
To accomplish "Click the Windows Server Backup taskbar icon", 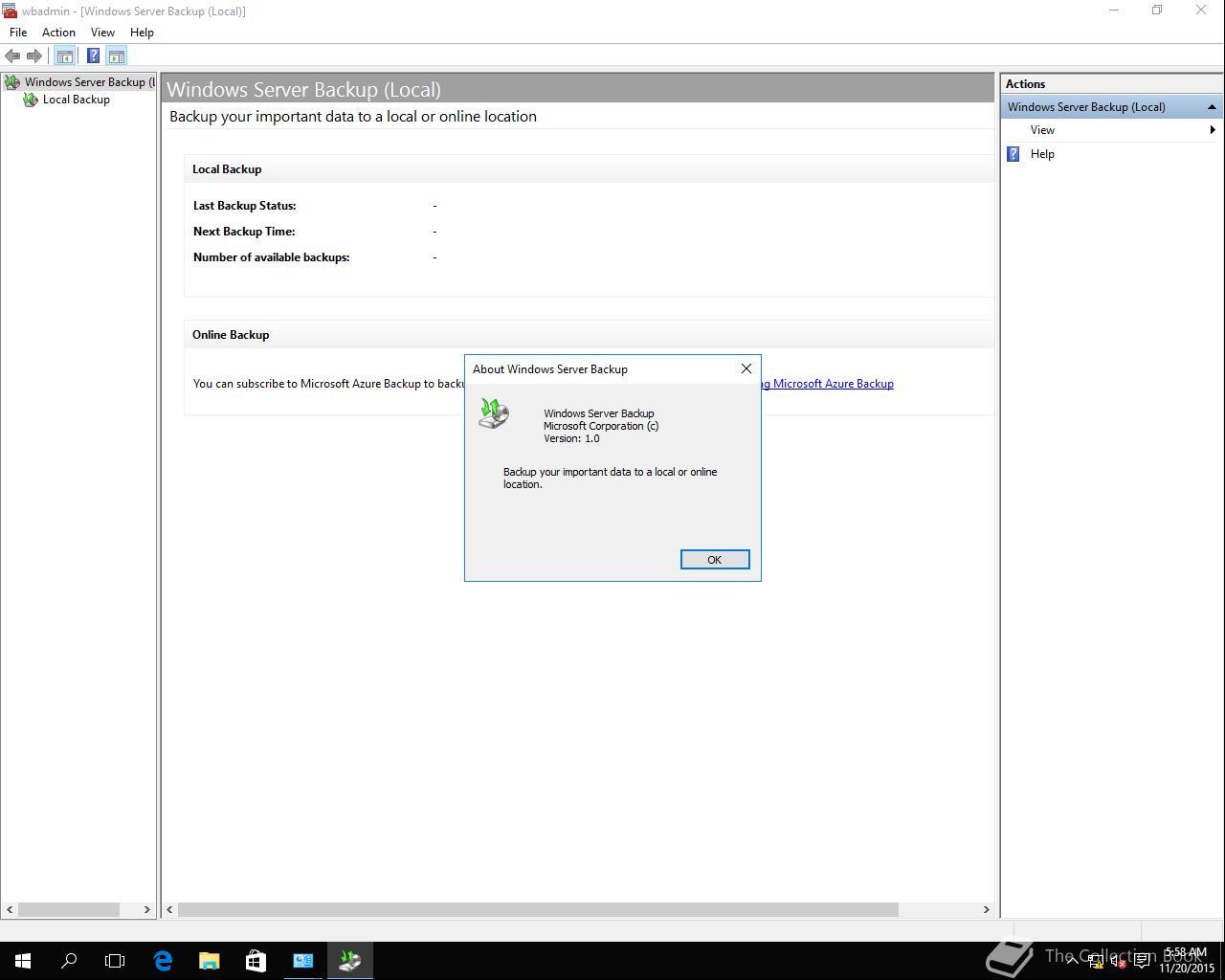I will [x=349, y=961].
